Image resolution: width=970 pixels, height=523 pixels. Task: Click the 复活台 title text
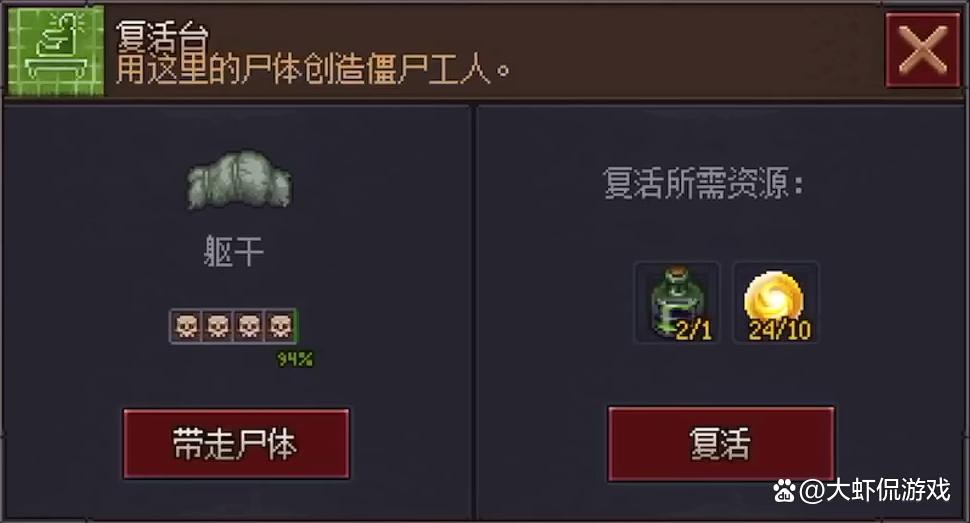(x=163, y=36)
